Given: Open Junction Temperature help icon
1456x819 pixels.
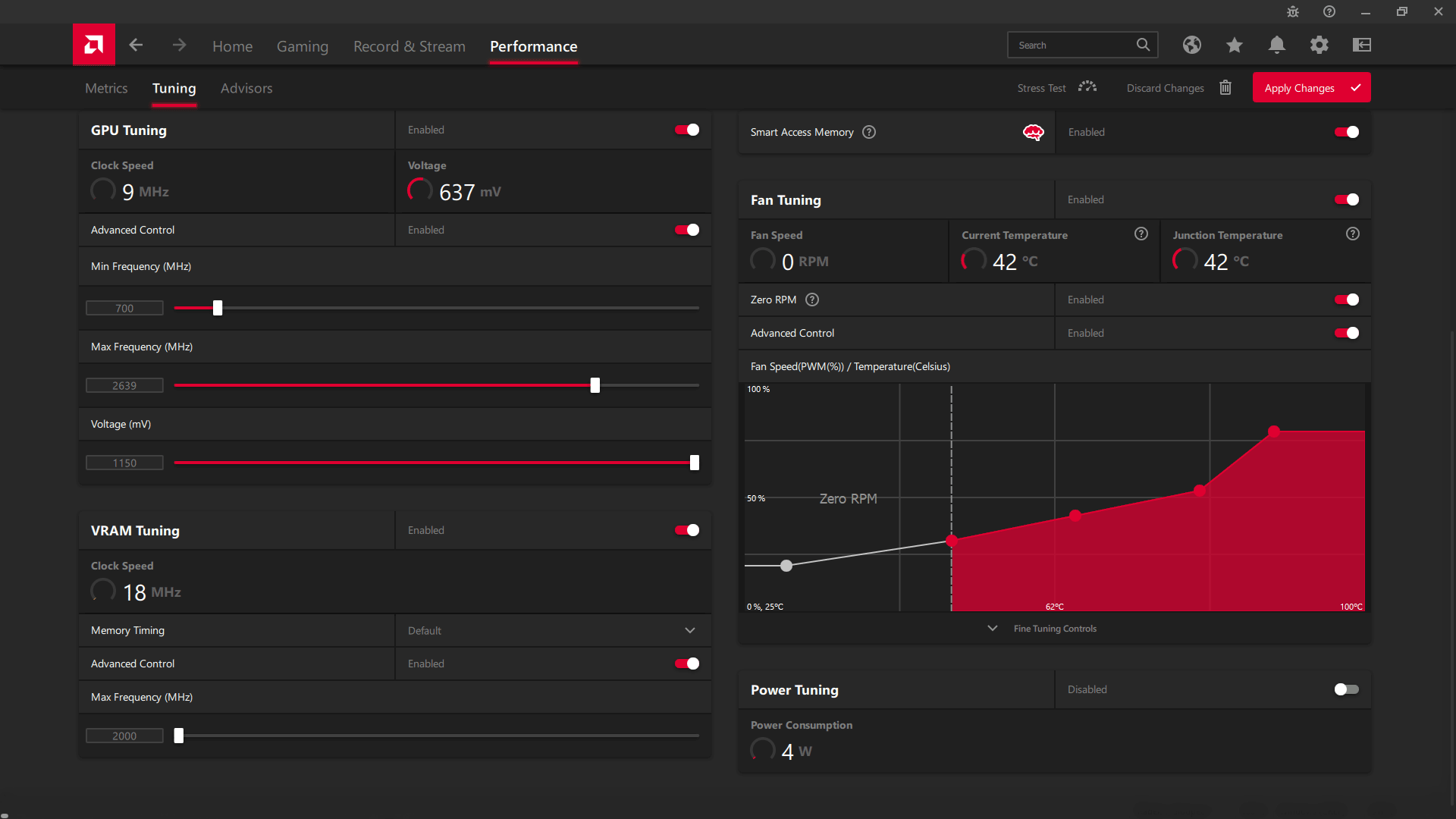Looking at the screenshot, I should 1353,234.
